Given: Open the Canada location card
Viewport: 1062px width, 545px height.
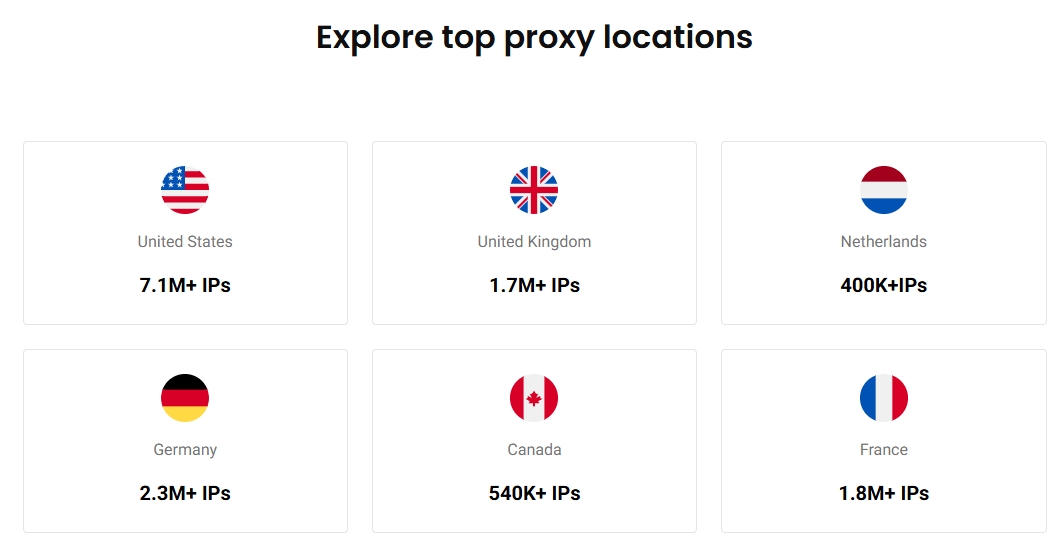Looking at the screenshot, I should pos(534,441).
